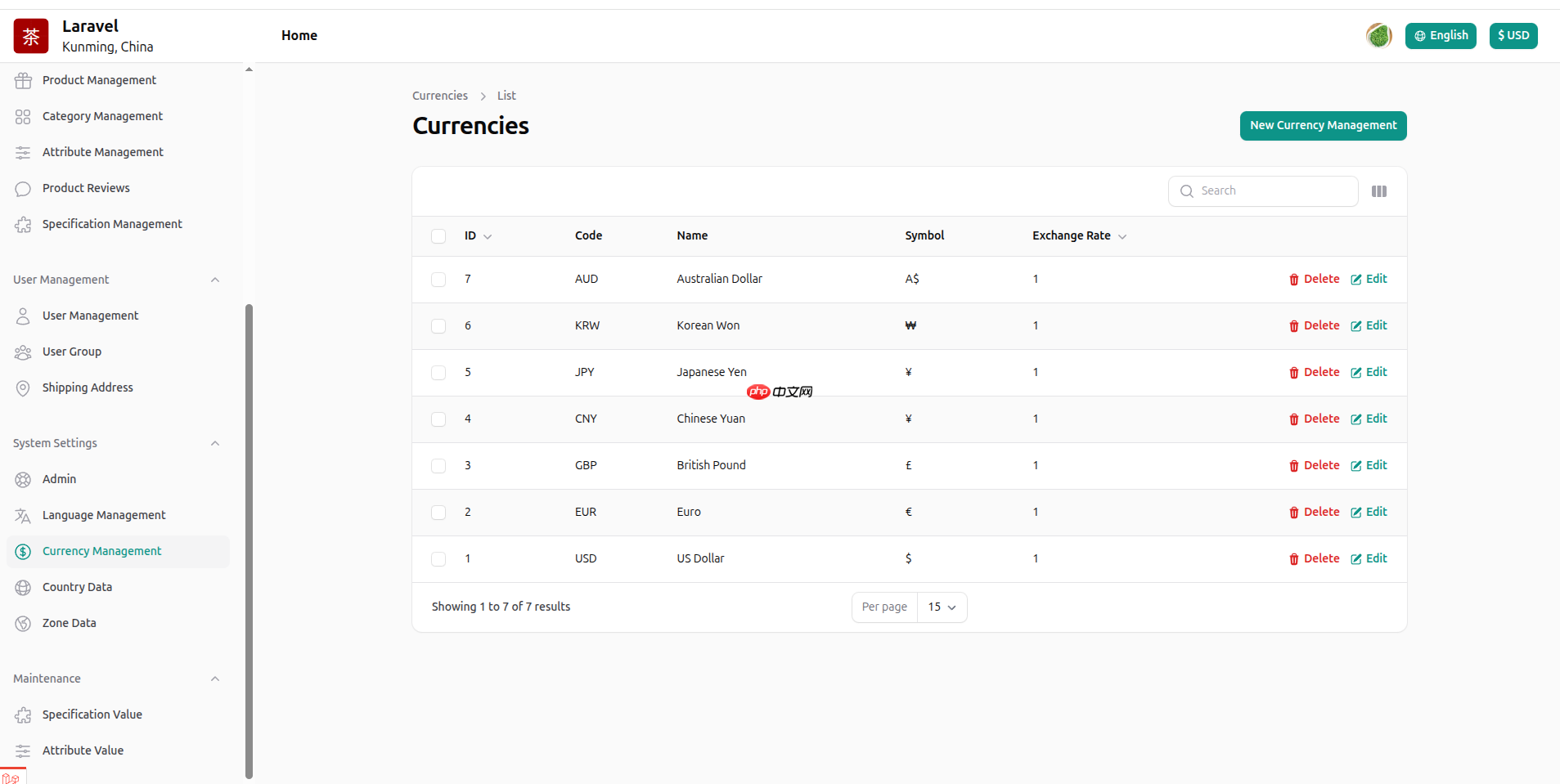Image resolution: width=1560 pixels, height=784 pixels.
Task: Click the New Currency Management button
Action: click(1323, 126)
